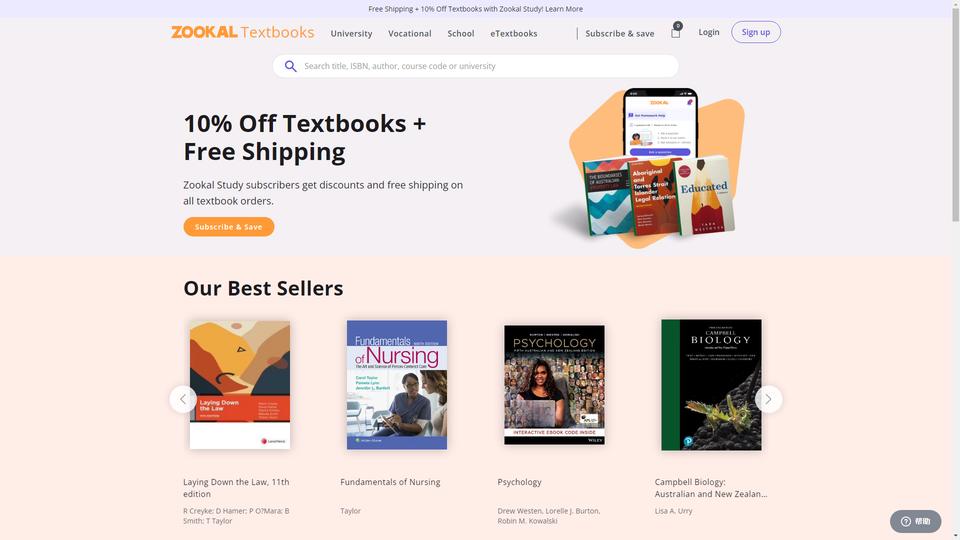The height and width of the screenshot is (540, 960).
Task: Open the School menu
Action: (460, 34)
